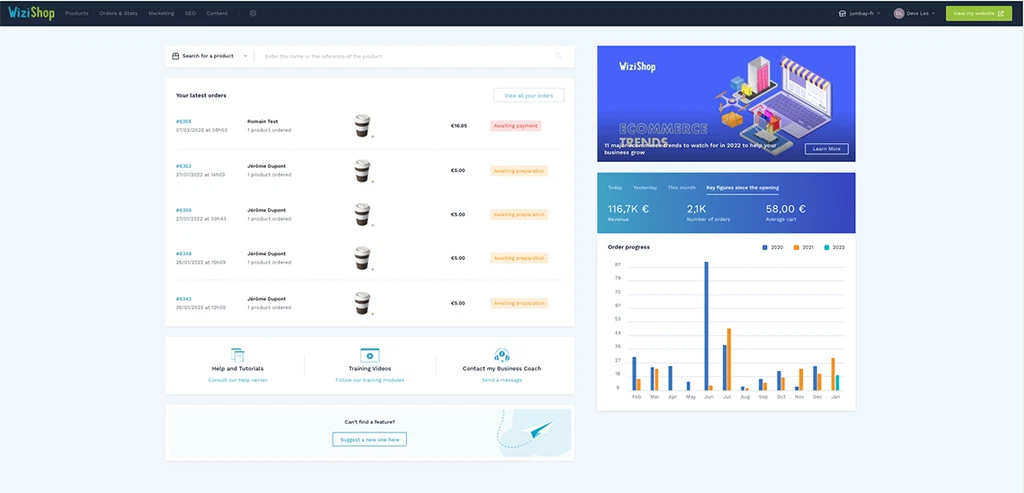The image size is (1024, 493).
Task: Click the 2,1K number of orders figure
Action: point(697,209)
